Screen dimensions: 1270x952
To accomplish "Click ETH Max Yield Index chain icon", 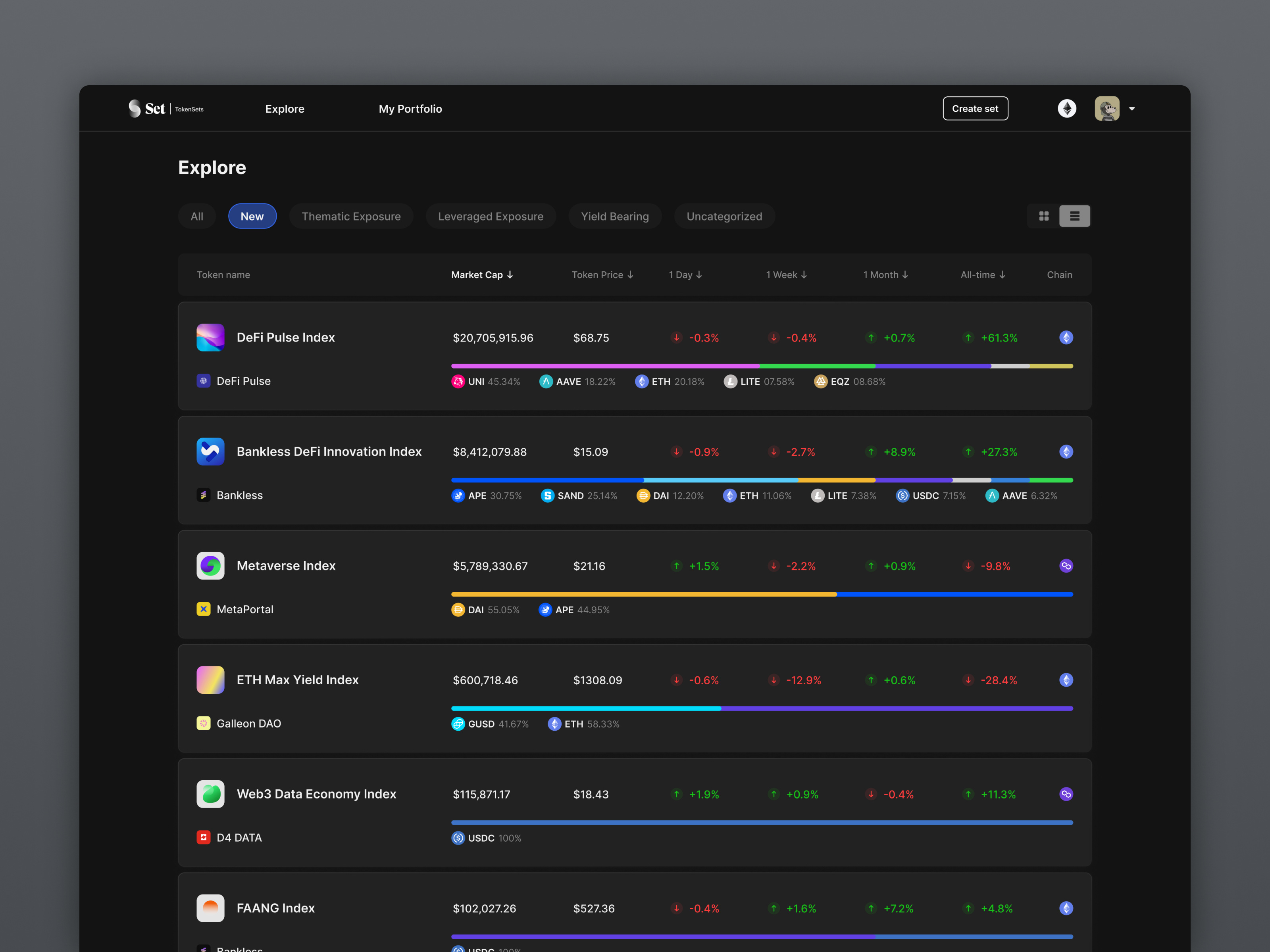I will click(x=1066, y=680).
